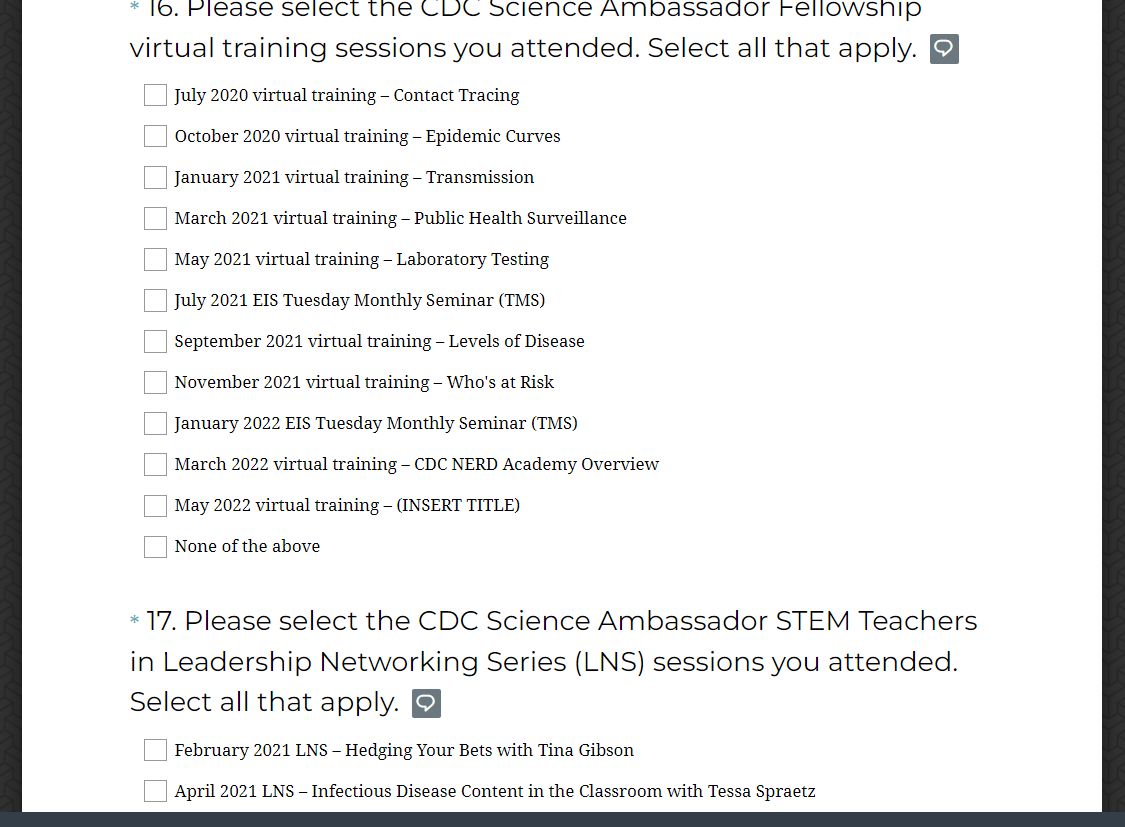
Task: Check September 2021 Levels of Disease
Action: point(155,341)
